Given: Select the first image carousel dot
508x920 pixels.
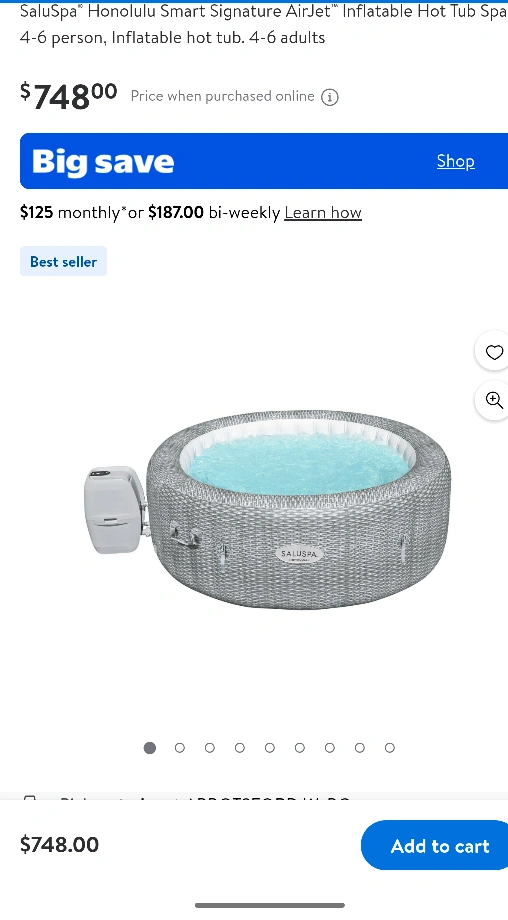Looking at the screenshot, I should click(150, 748).
